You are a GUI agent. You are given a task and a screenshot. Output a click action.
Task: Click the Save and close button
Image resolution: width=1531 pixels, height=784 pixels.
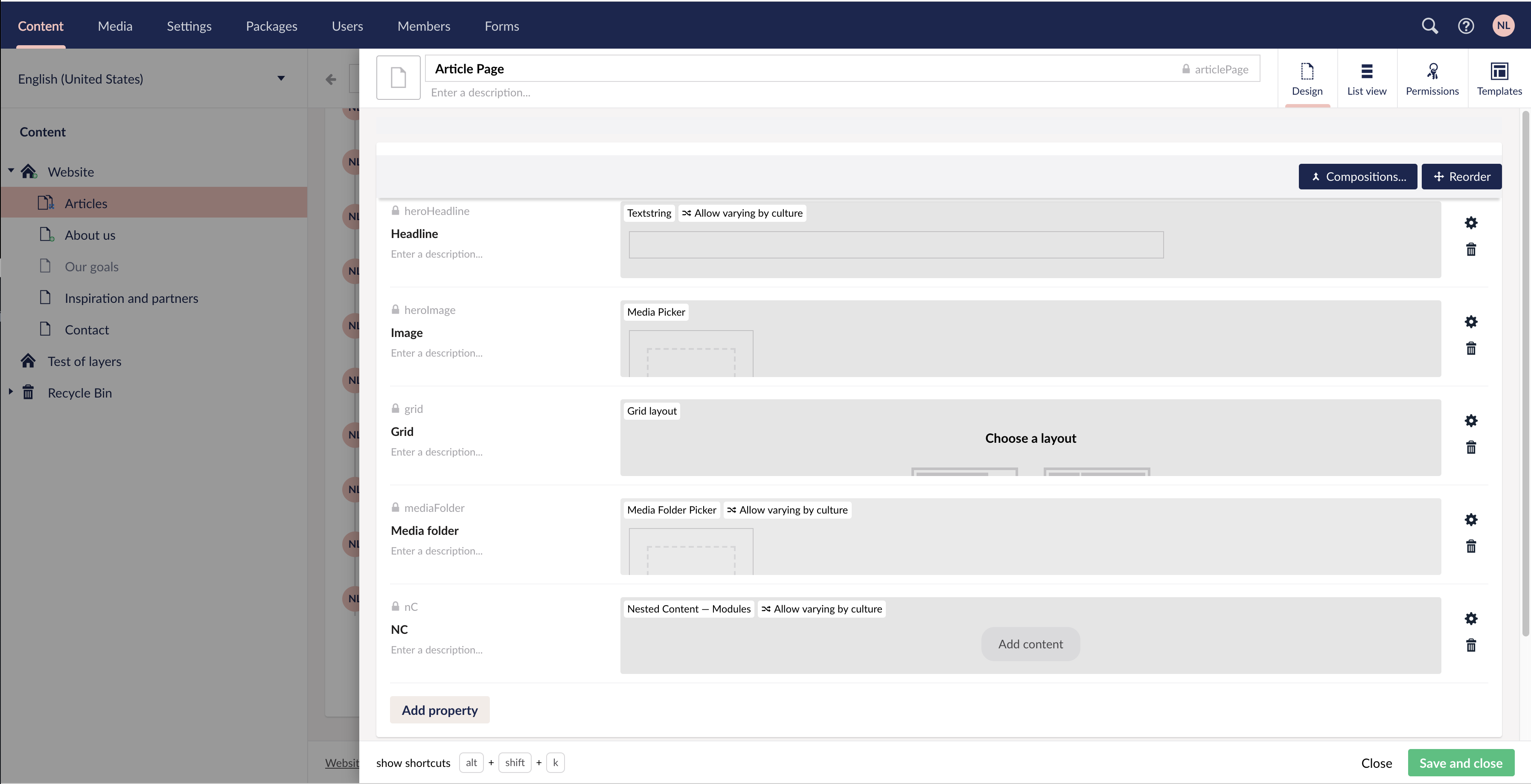coord(1460,763)
